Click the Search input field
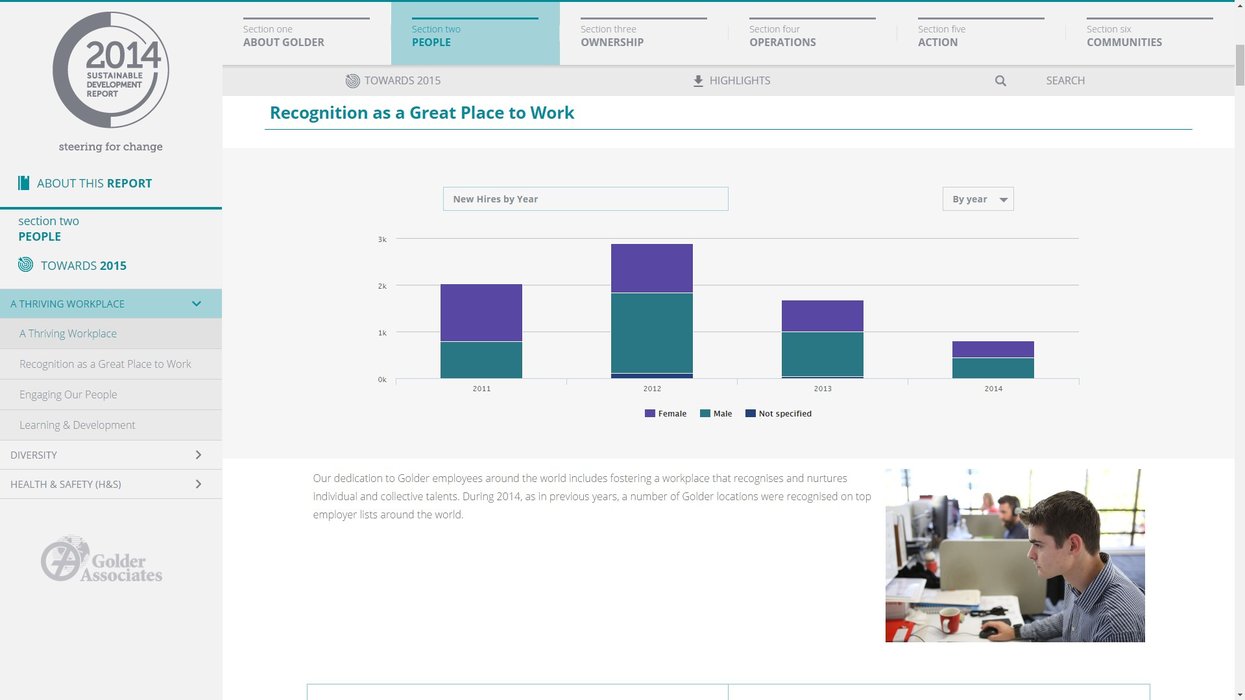 1065,81
